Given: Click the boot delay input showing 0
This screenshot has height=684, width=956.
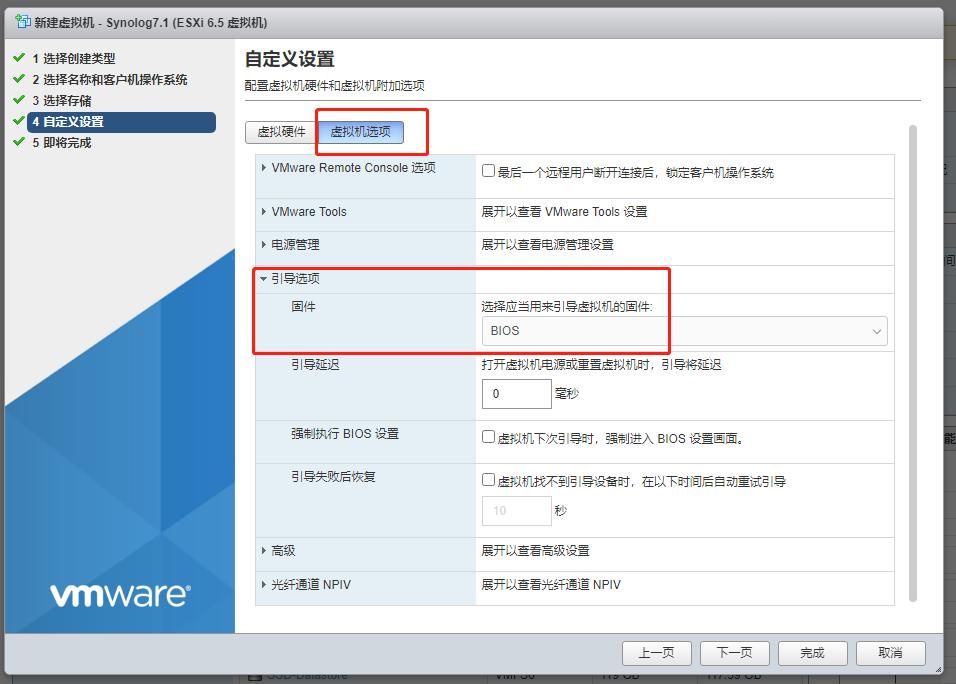Looking at the screenshot, I should click(516, 394).
